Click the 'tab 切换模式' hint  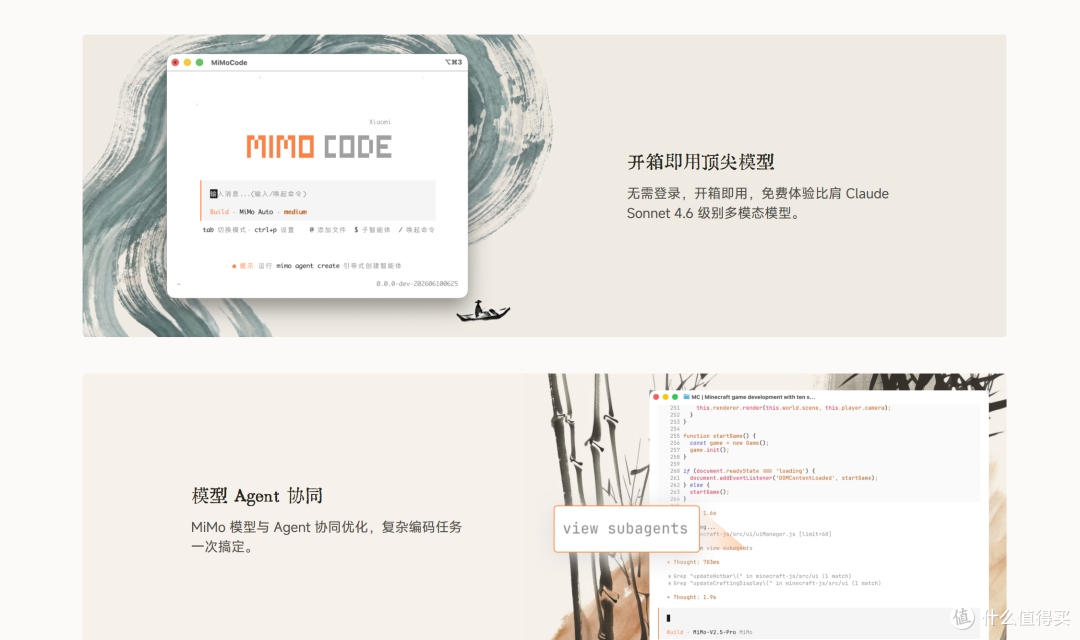coord(224,230)
